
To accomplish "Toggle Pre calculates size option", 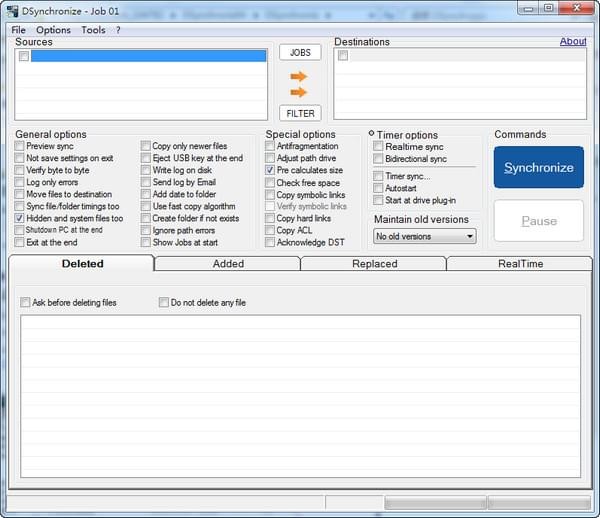I will [x=270, y=171].
